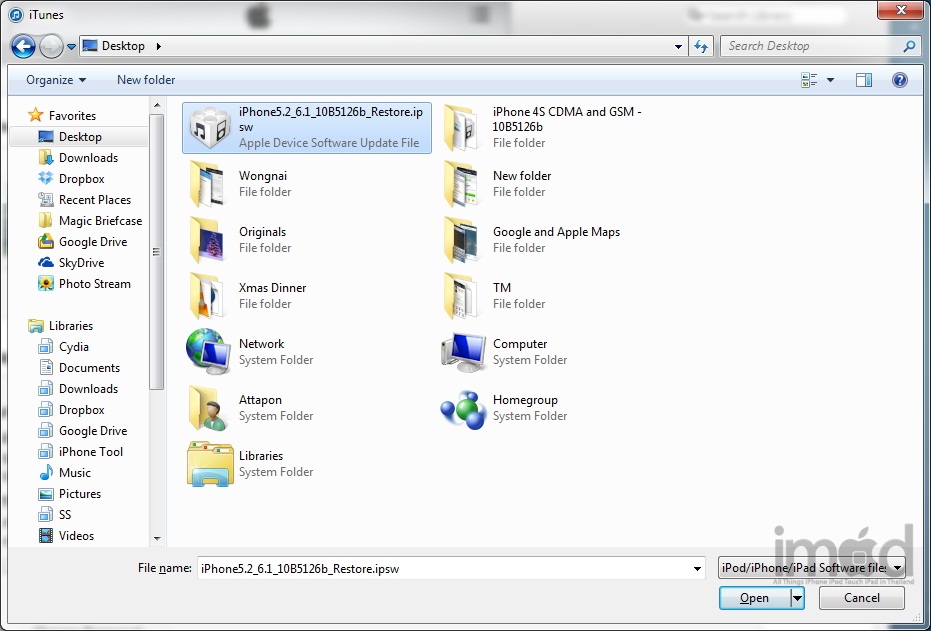Select Google Drive under Libraries
This screenshot has height=631, width=931.
pos(82,431)
